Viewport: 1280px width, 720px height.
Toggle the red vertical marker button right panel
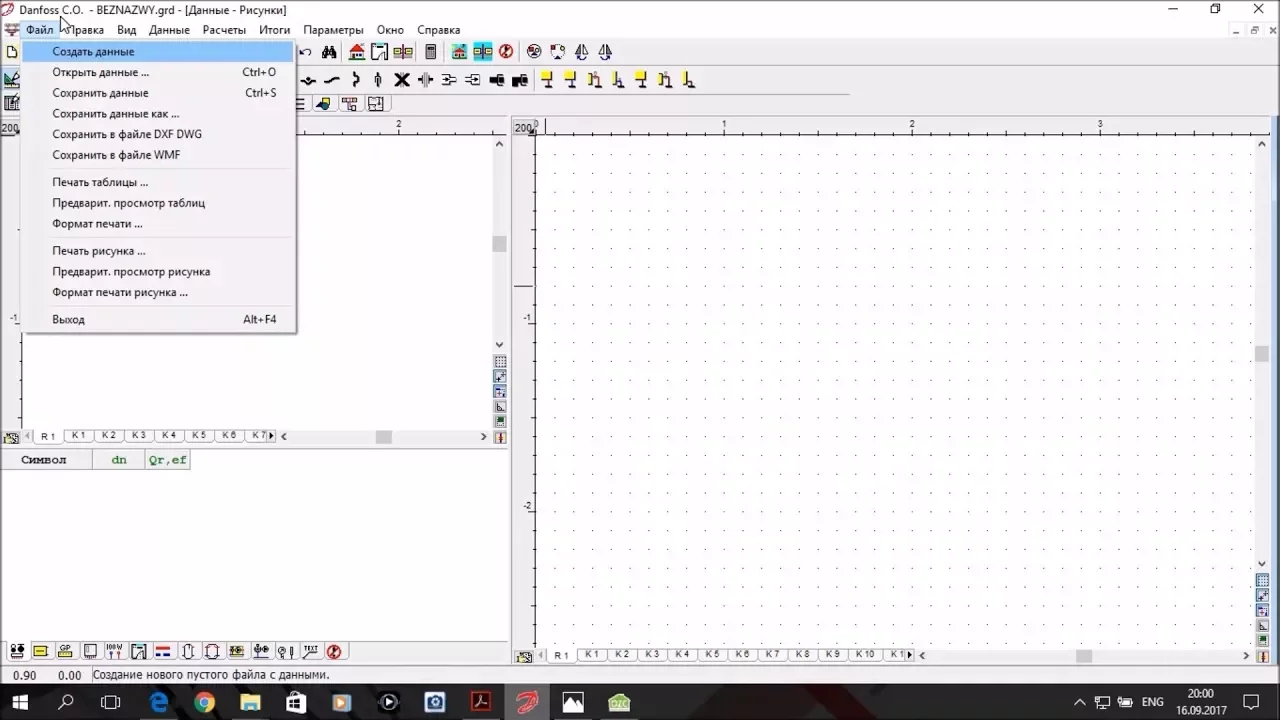pyautogui.click(x=1262, y=656)
